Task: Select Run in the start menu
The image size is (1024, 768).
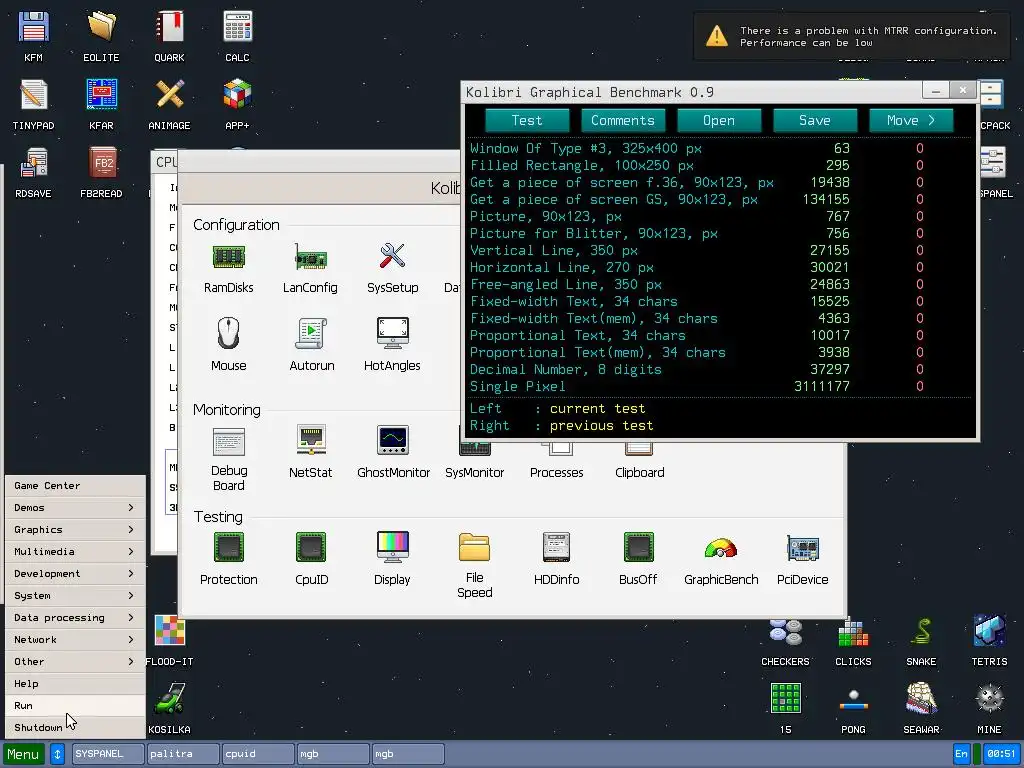Action: [x=75, y=705]
